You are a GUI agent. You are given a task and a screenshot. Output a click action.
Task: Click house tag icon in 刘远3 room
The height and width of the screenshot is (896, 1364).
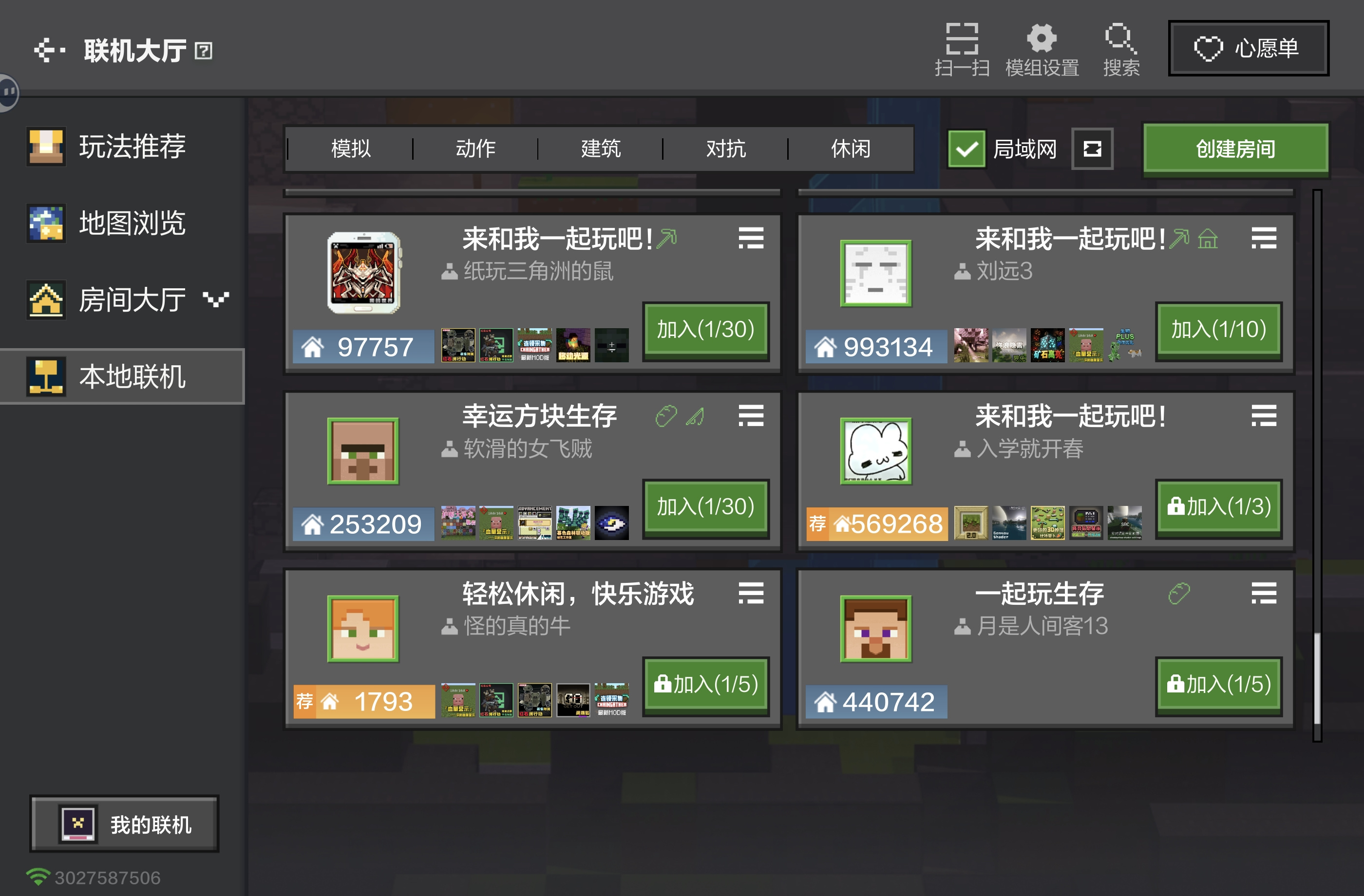coord(1208,239)
